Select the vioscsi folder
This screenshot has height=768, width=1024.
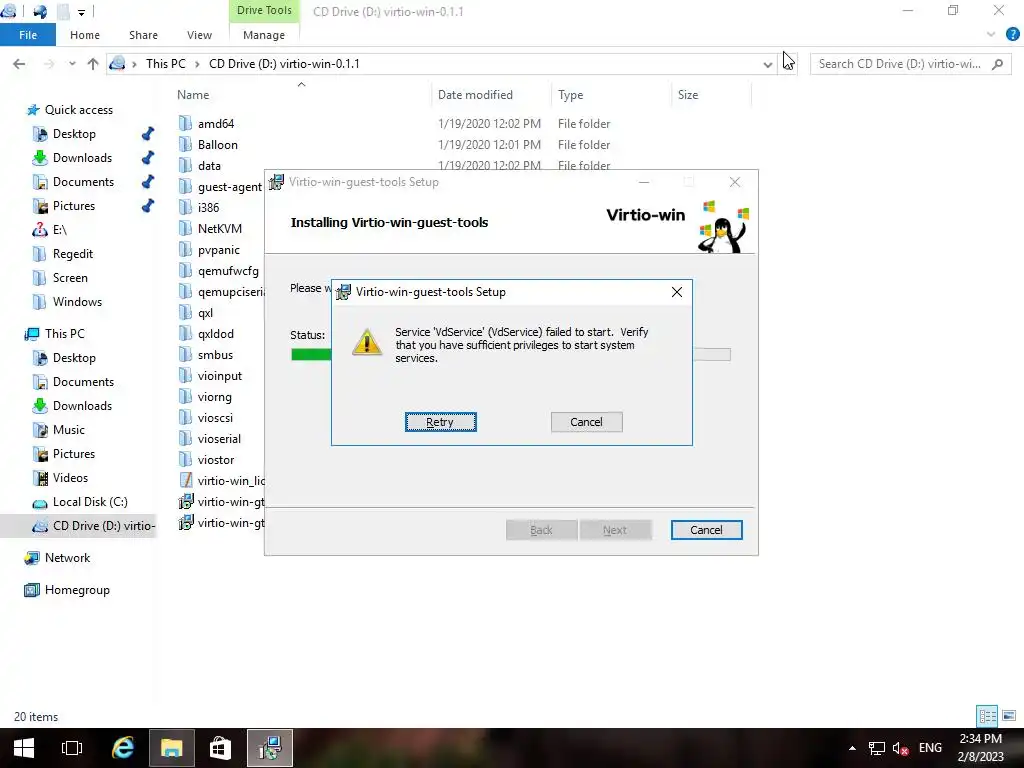pos(215,417)
